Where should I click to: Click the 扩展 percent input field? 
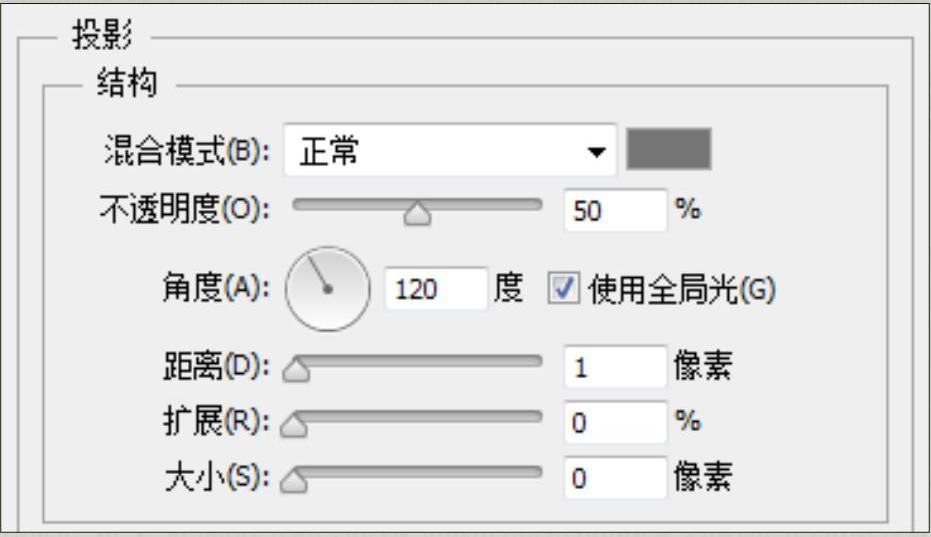point(614,423)
